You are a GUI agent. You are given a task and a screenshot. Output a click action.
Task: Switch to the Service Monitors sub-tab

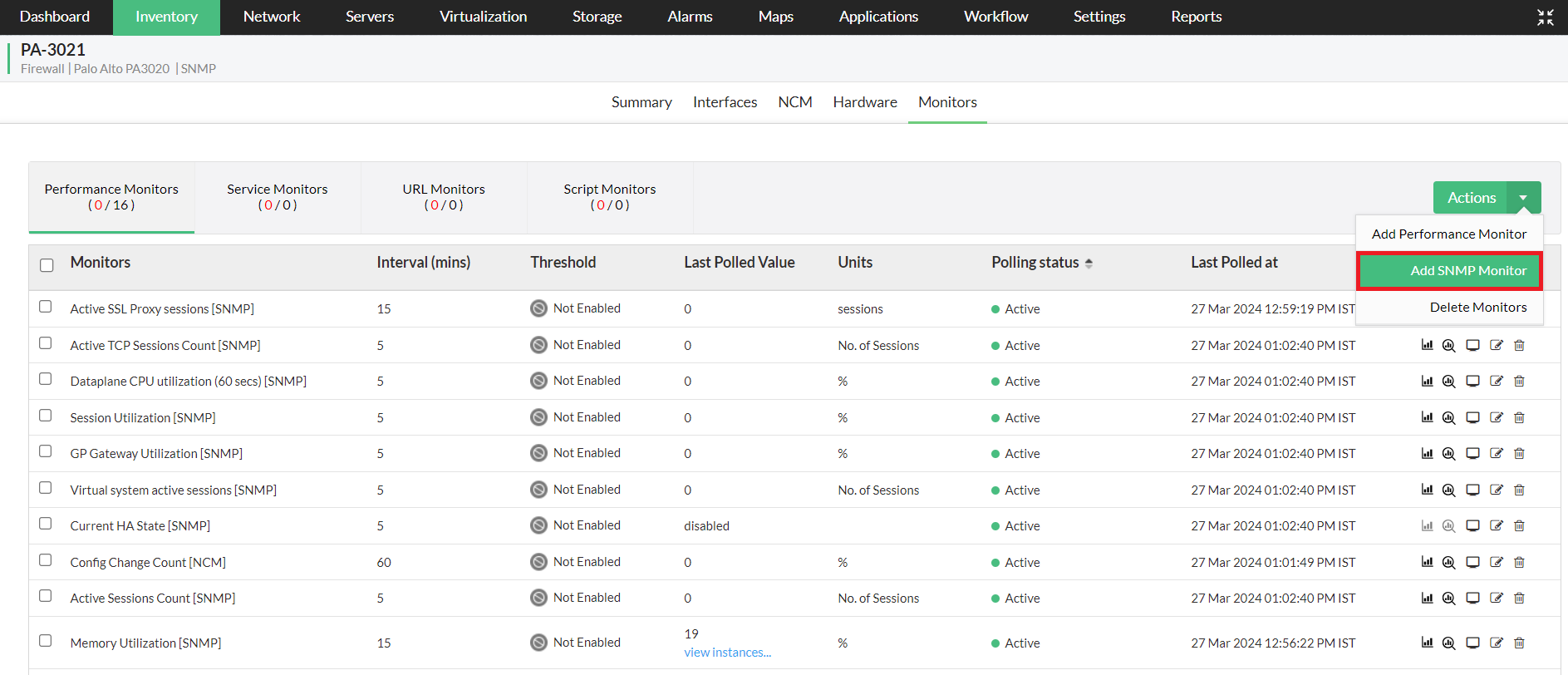278,197
